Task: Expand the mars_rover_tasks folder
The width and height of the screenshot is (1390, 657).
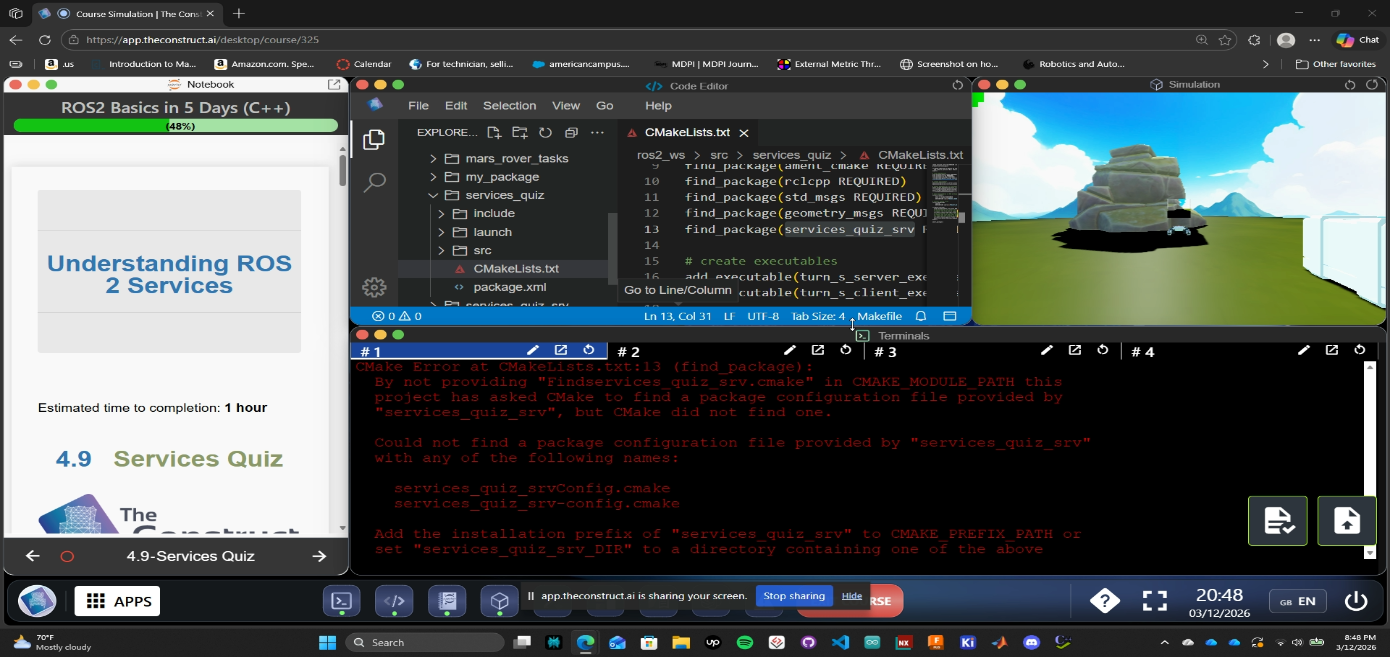Action: pos(516,158)
